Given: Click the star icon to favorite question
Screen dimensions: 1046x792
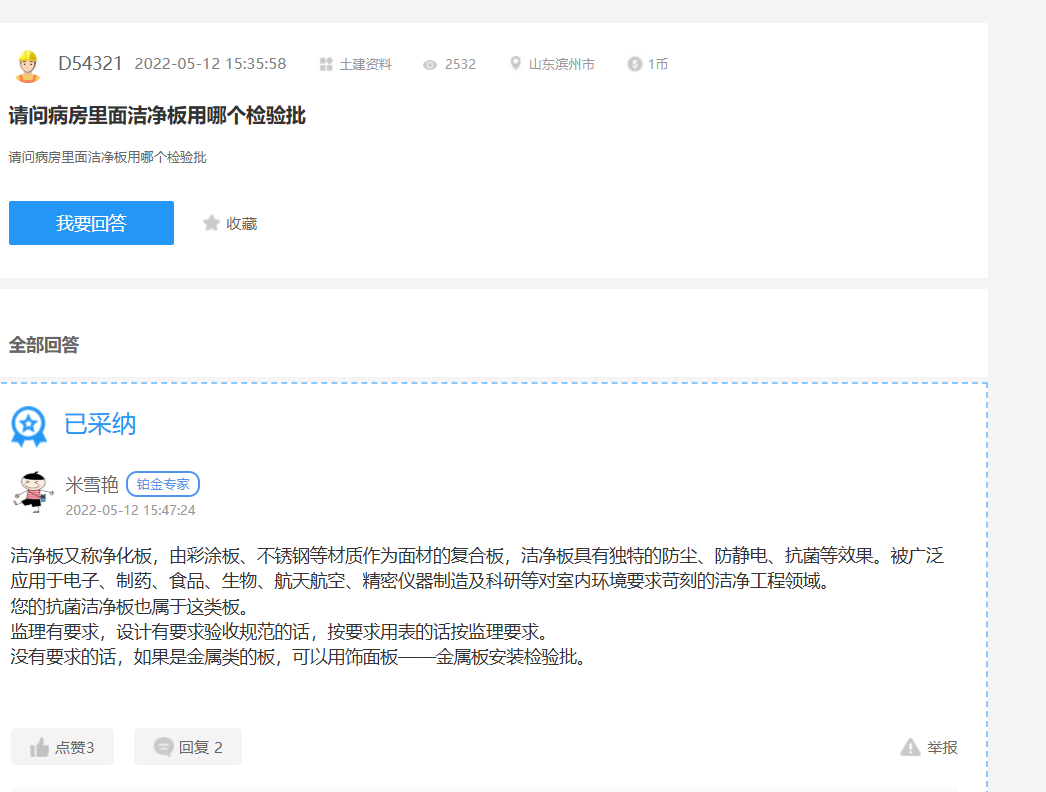Looking at the screenshot, I should pos(211,223).
